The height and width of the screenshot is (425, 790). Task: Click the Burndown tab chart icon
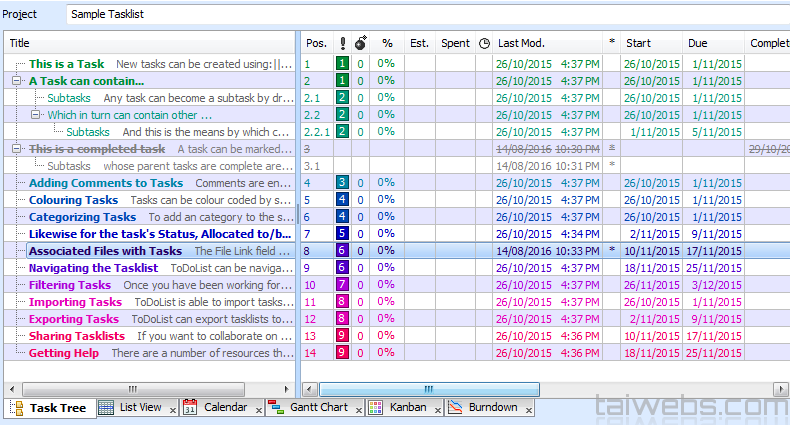pyautogui.click(x=454, y=407)
